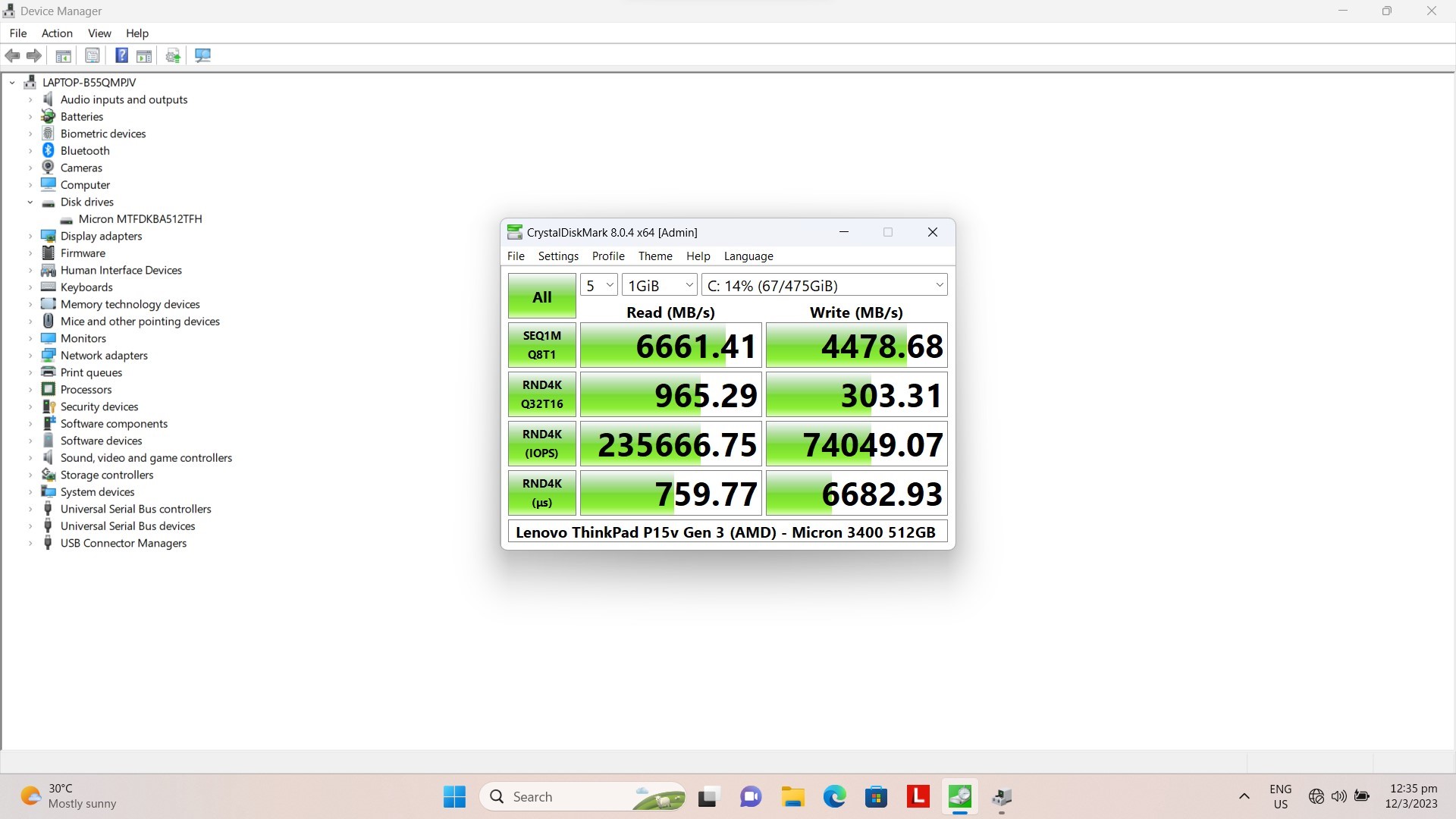
Task: Open the test size dropdown showing 1GiB
Action: coord(660,285)
